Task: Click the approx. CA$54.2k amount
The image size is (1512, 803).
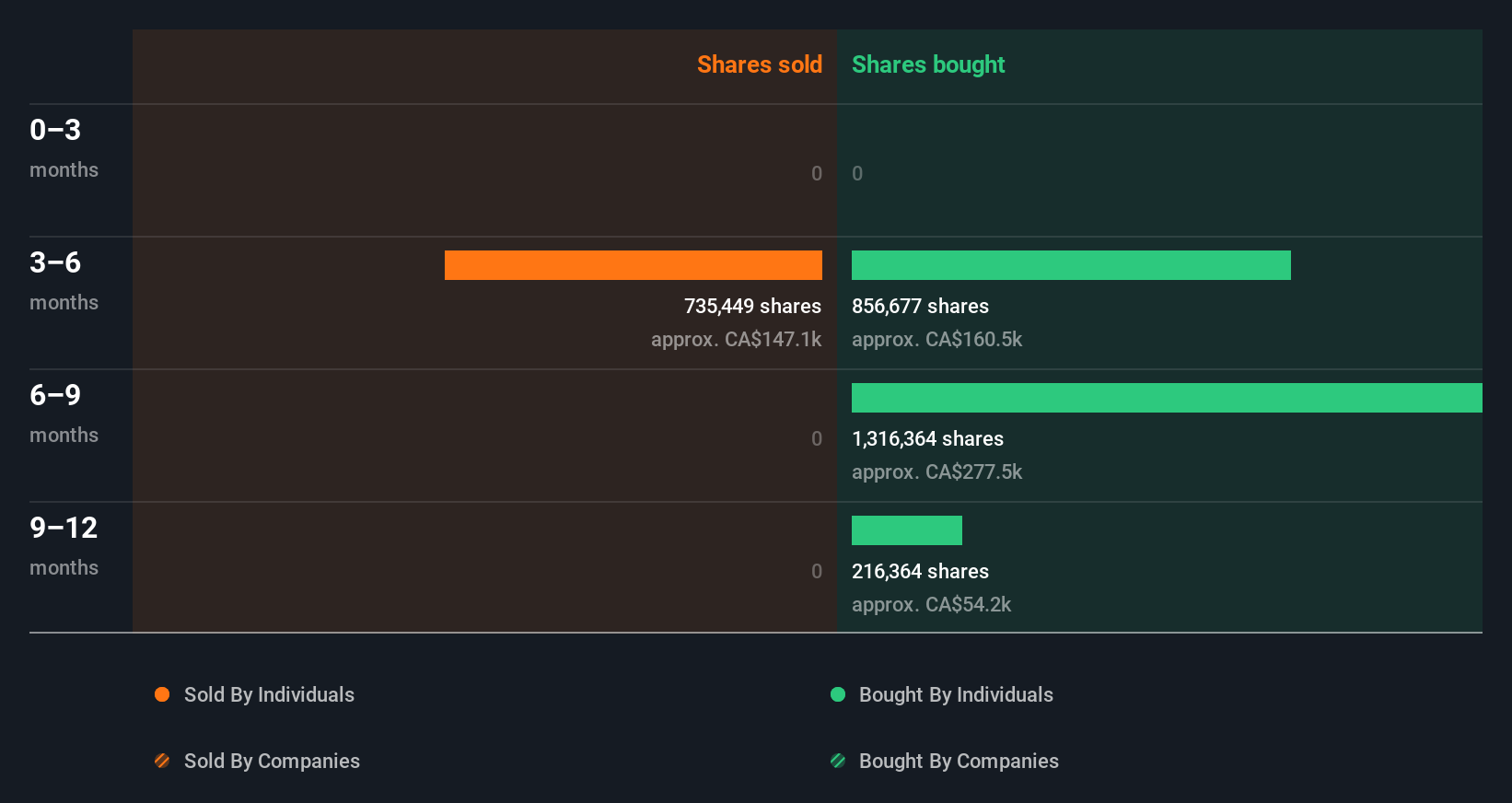Action: pos(931,604)
